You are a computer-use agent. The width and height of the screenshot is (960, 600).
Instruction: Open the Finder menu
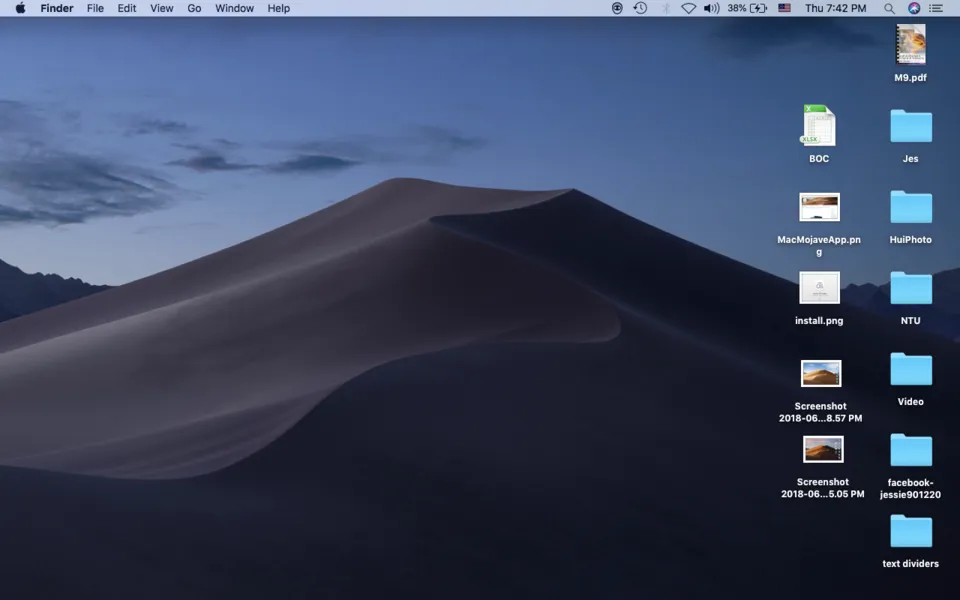point(57,8)
